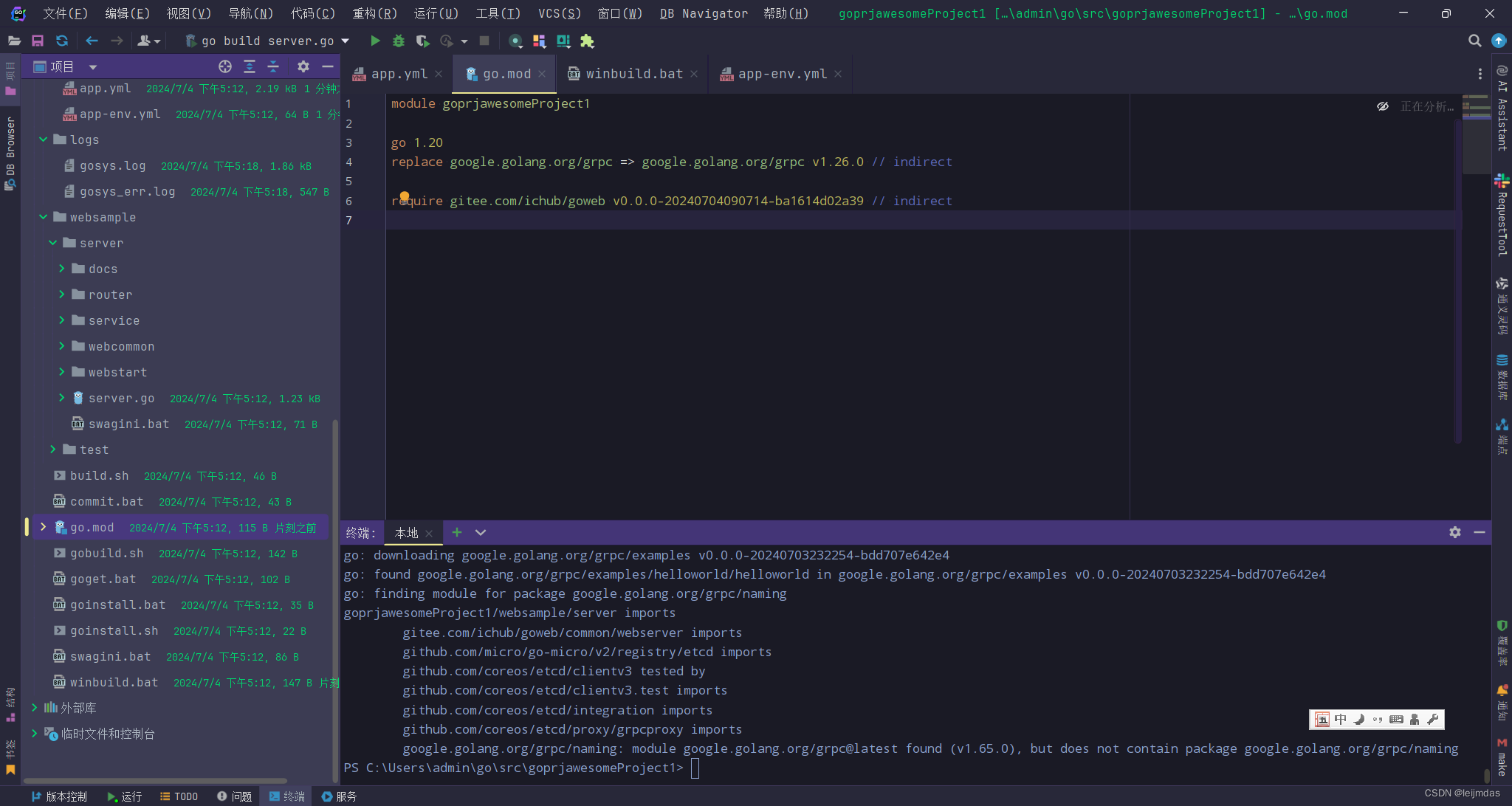This screenshot has height=806, width=1512.
Task: Open terminal panel gear settings
Action: tap(1455, 532)
